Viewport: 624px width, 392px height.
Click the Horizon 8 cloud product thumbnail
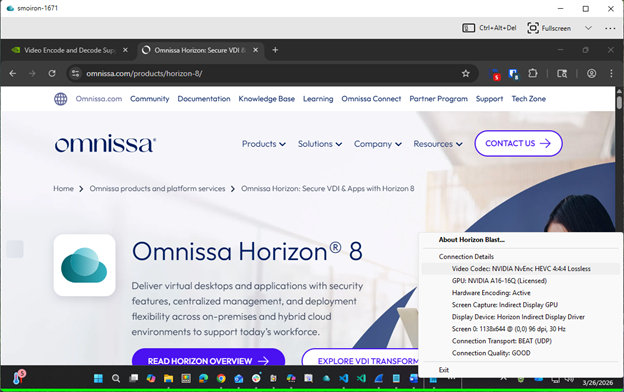84,265
